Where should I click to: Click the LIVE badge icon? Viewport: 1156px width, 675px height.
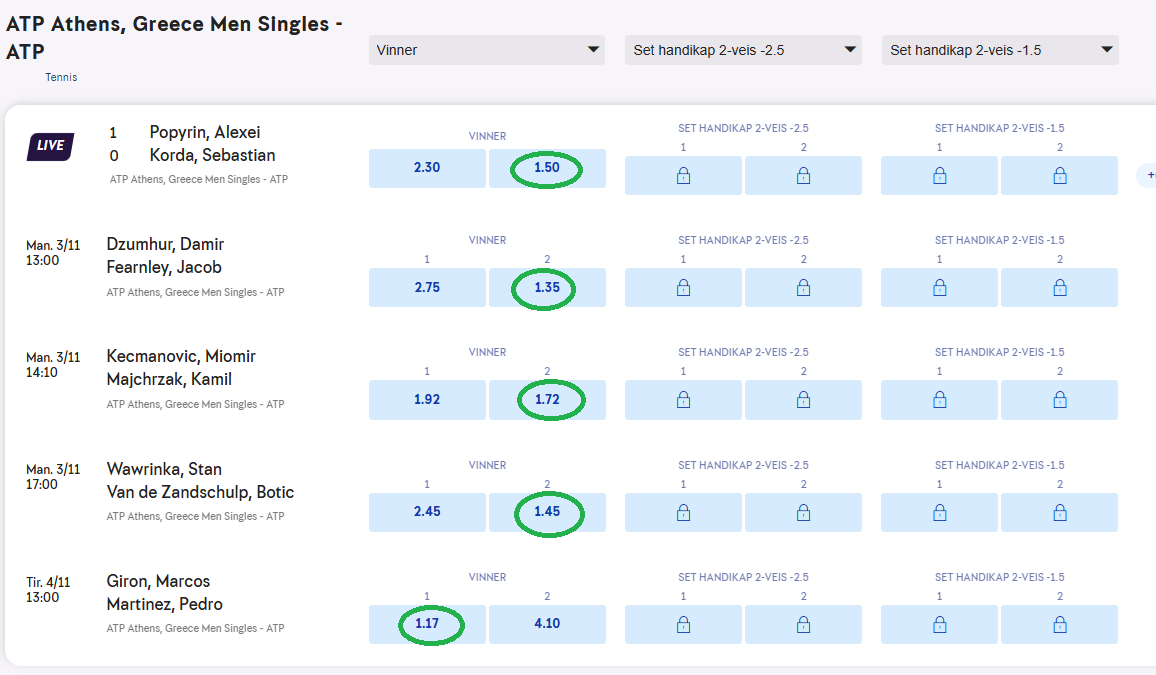coord(50,146)
